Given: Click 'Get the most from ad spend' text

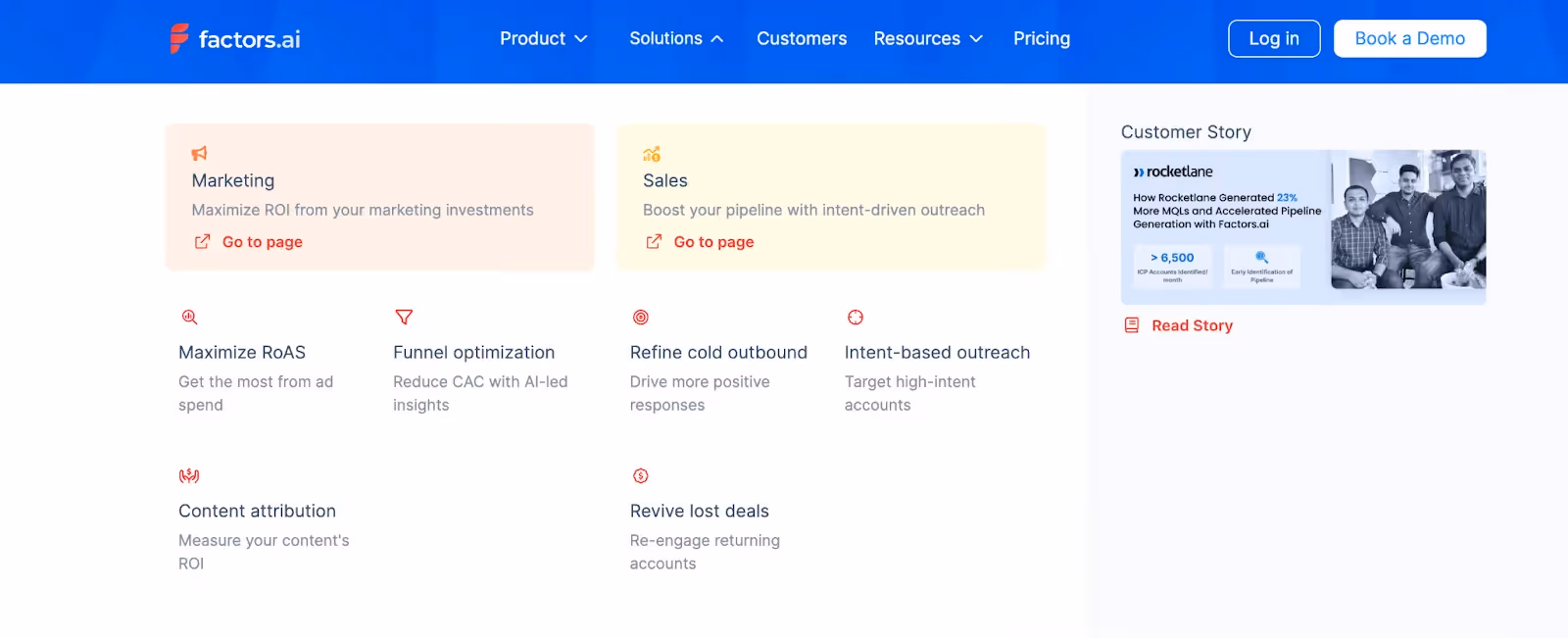Looking at the screenshot, I should pos(256,393).
